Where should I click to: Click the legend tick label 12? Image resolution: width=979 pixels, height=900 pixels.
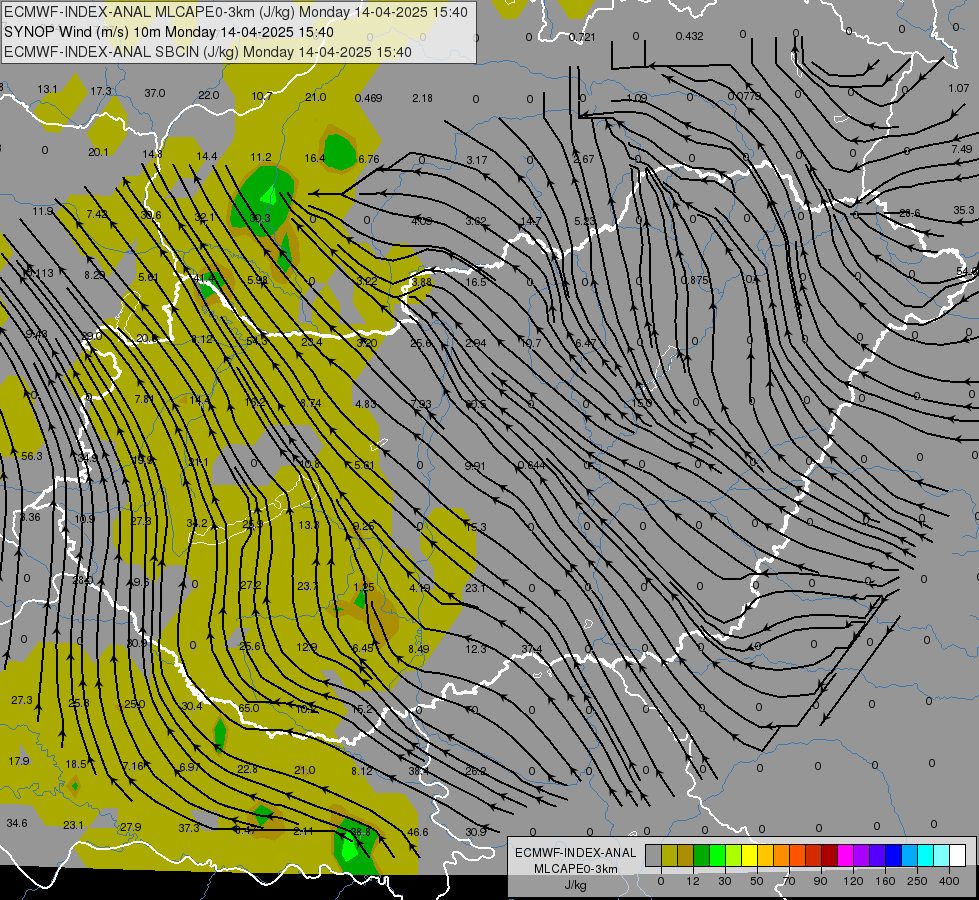(692, 881)
